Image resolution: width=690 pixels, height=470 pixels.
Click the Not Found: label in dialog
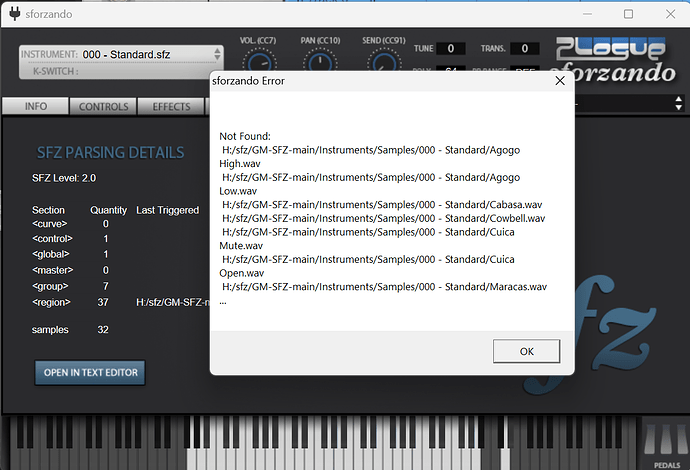[x=245, y=136]
